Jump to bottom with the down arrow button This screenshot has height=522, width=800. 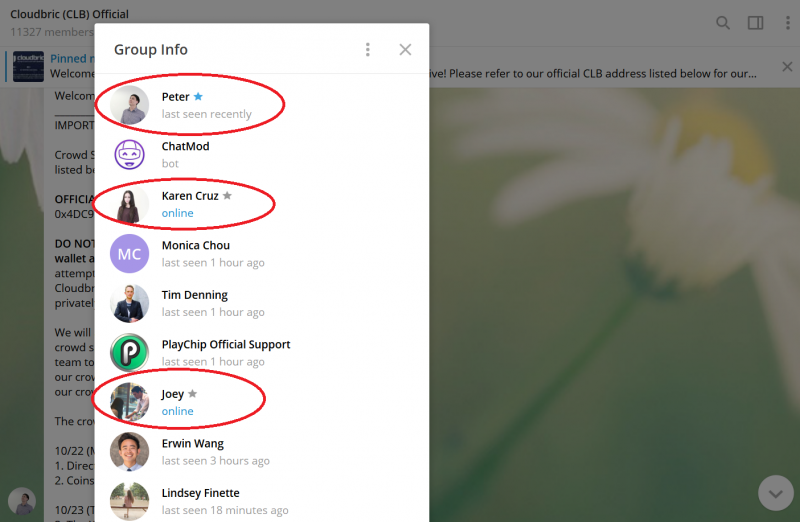click(x=776, y=493)
